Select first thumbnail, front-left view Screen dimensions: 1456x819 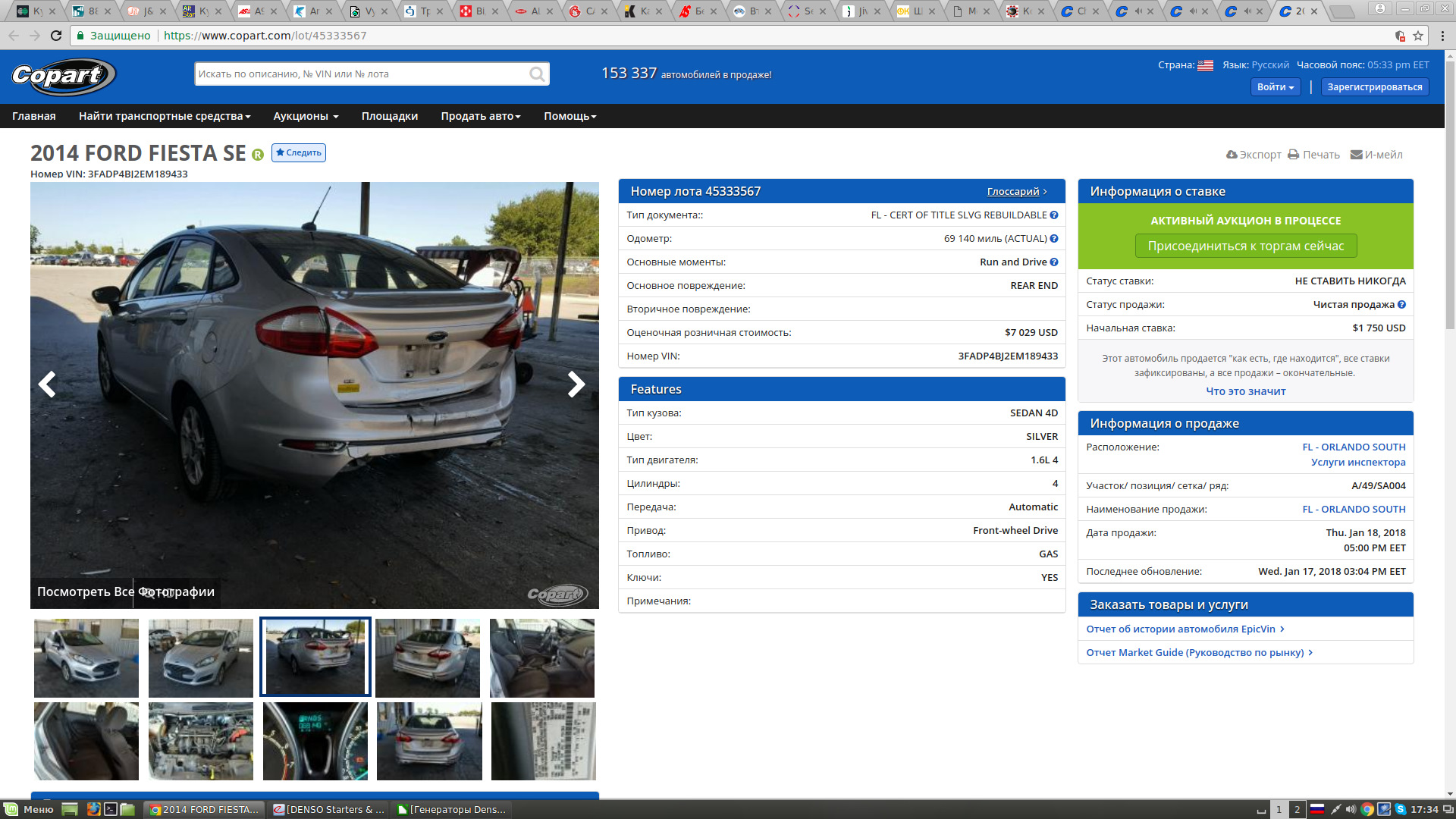click(86, 658)
